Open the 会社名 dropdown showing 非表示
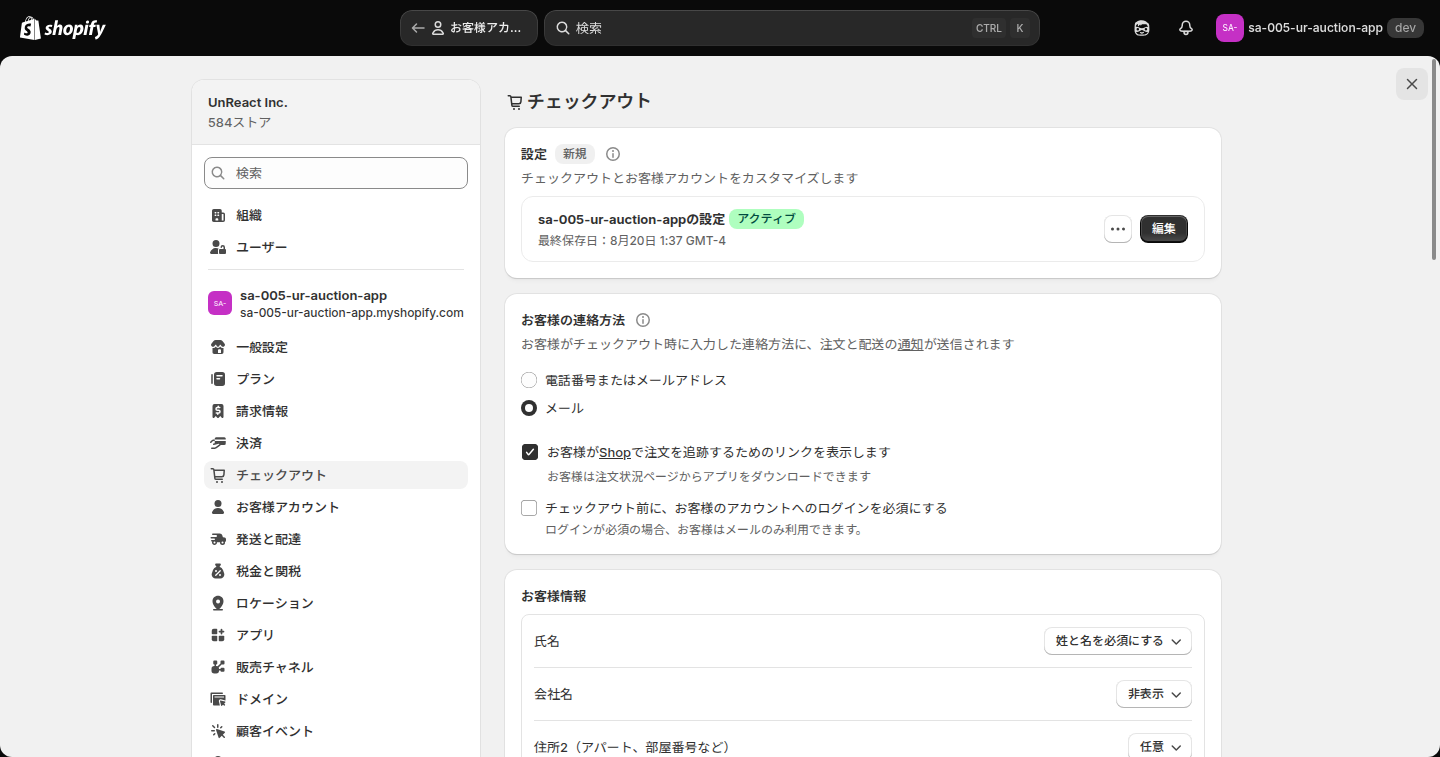The height and width of the screenshot is (757, 1440). coord(1154,694)
